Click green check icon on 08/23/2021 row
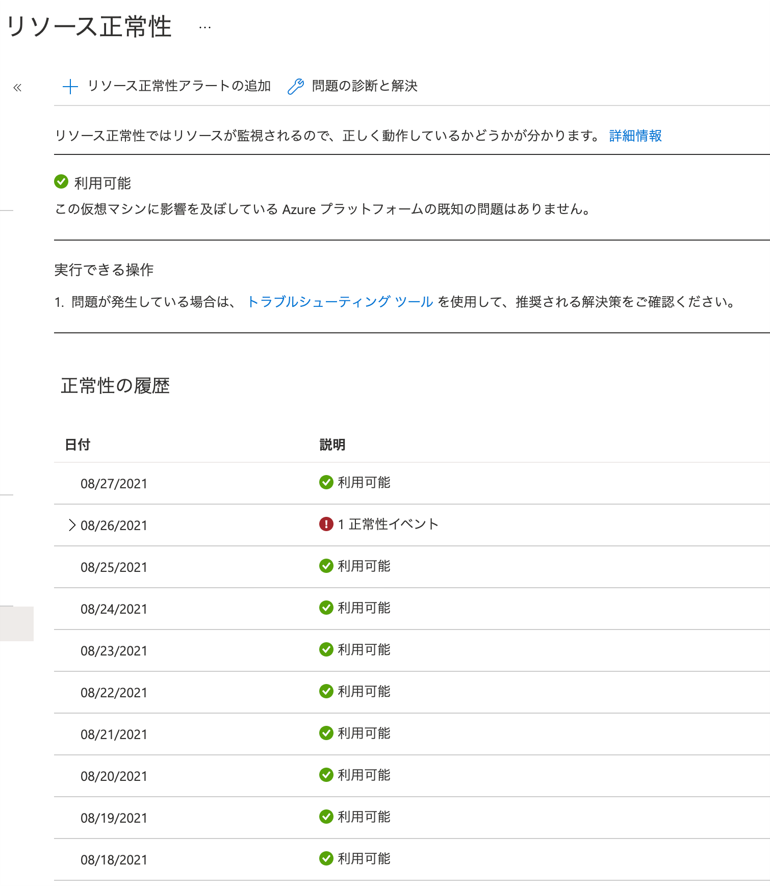Image resolution: width=770 pixels, height=886 pixels. point(326,650)
